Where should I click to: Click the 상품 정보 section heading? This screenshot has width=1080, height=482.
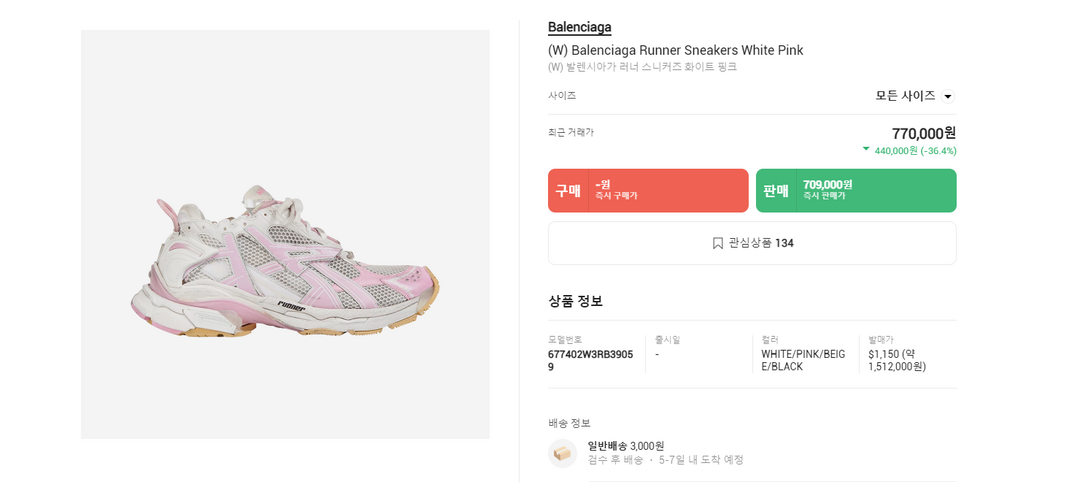pyautogui.click(x=575, y=301)
